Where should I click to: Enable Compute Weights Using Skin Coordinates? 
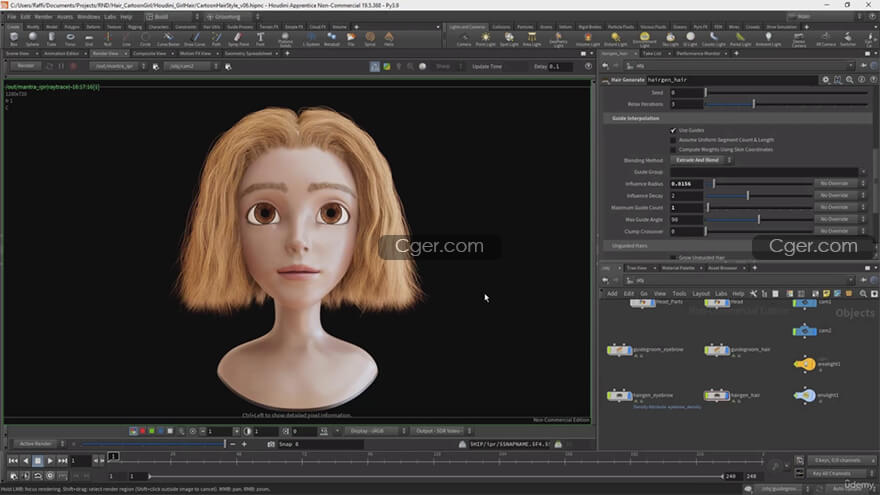pos(673,149)
